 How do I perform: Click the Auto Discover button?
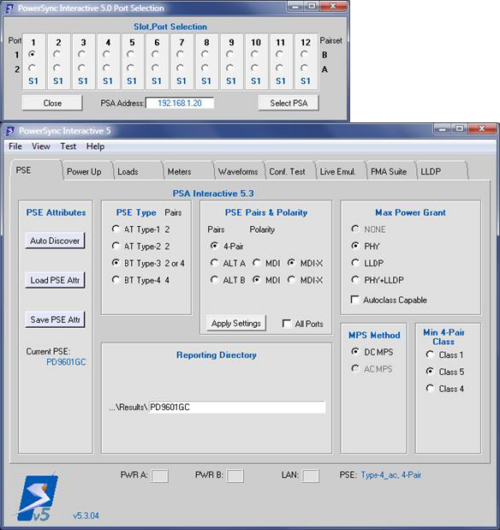click(x=55, y=241)
